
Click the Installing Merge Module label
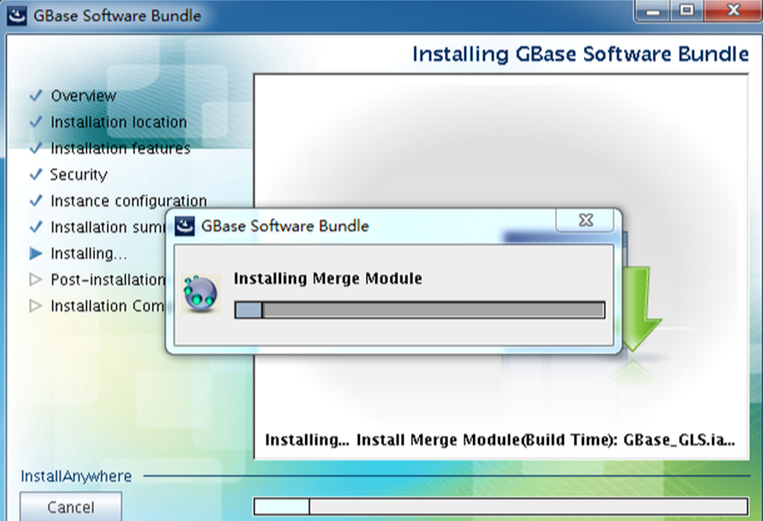coord(327,279)
